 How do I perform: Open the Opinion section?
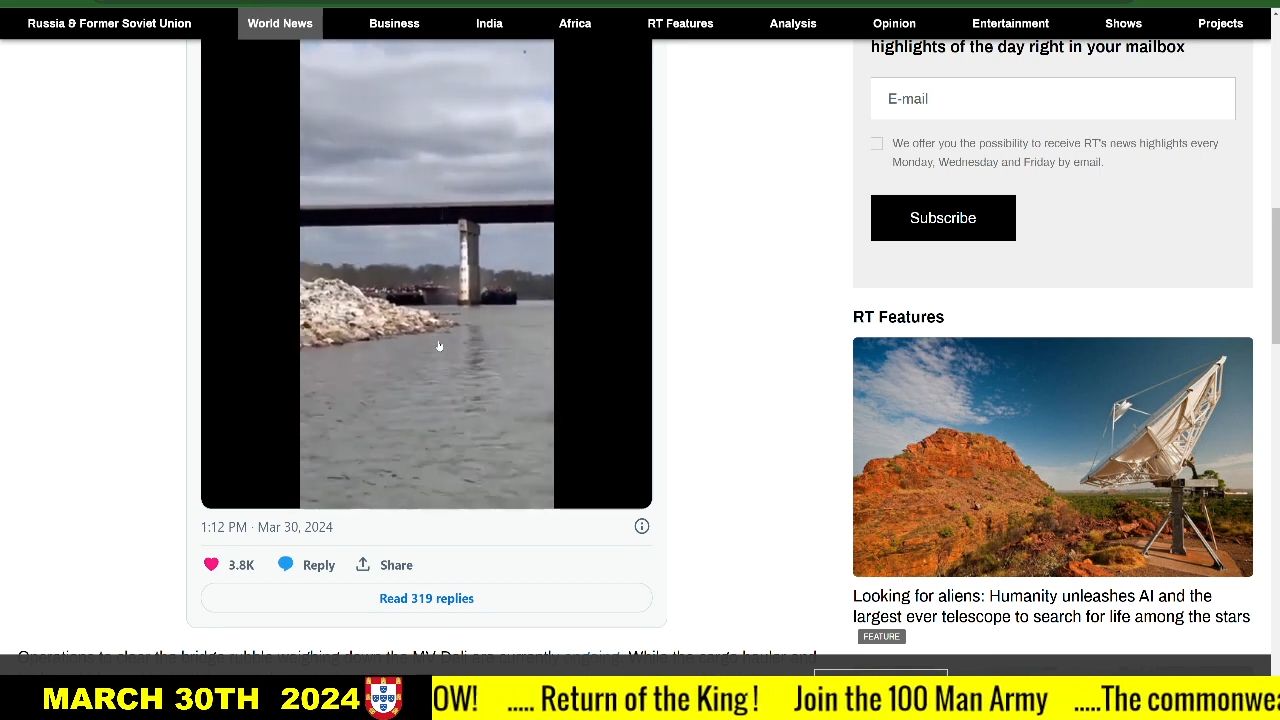pos(894,23)
